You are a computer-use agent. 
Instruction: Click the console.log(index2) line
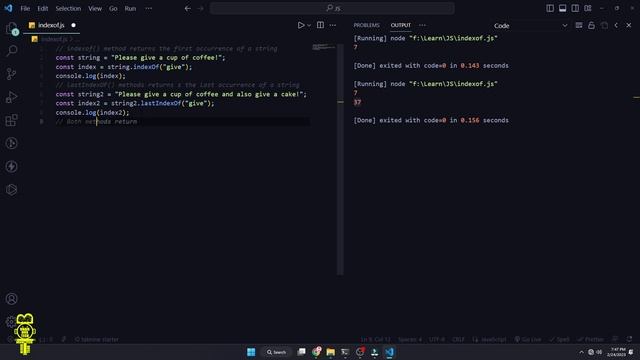92,113
